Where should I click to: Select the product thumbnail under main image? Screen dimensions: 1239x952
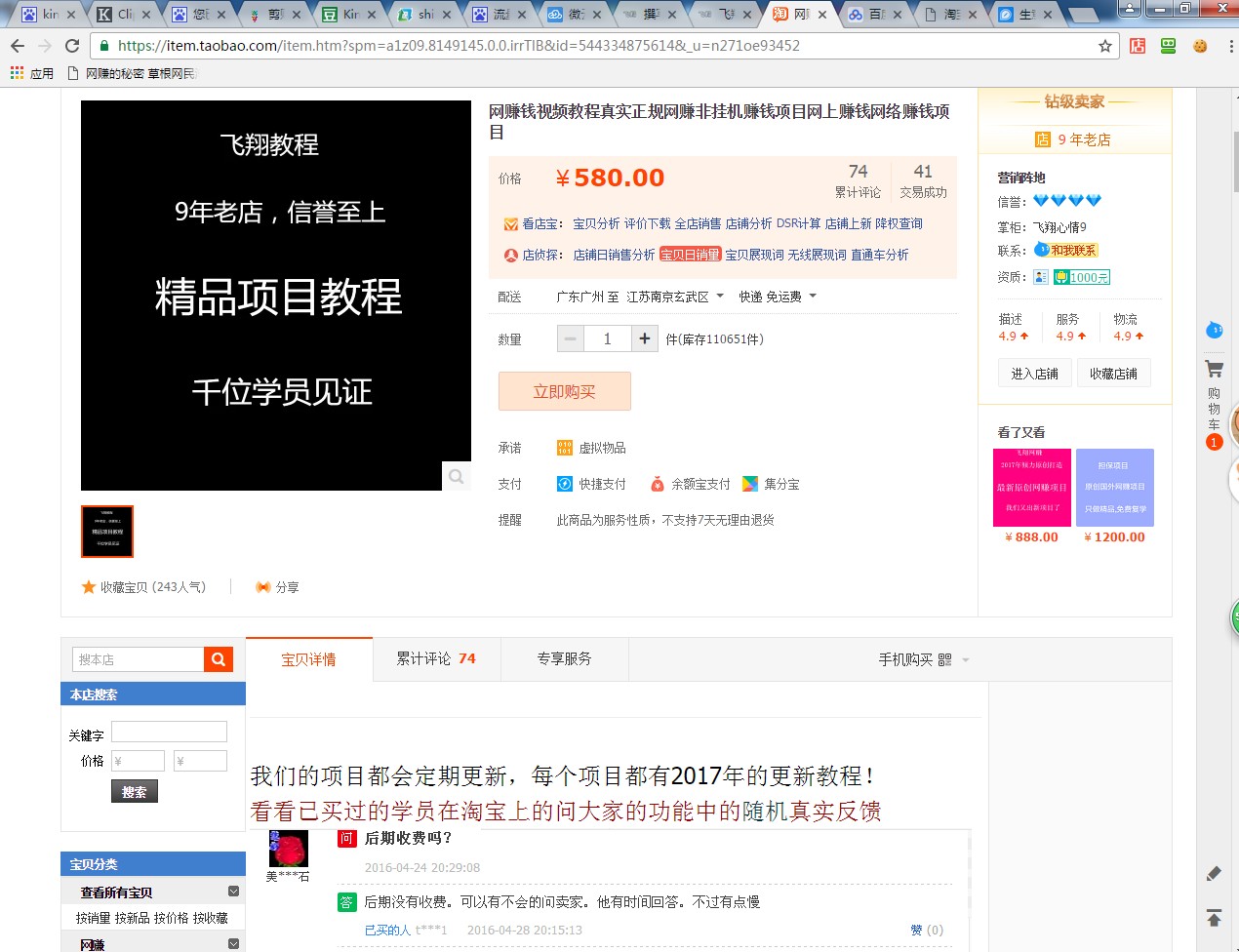tap(107, 532)
